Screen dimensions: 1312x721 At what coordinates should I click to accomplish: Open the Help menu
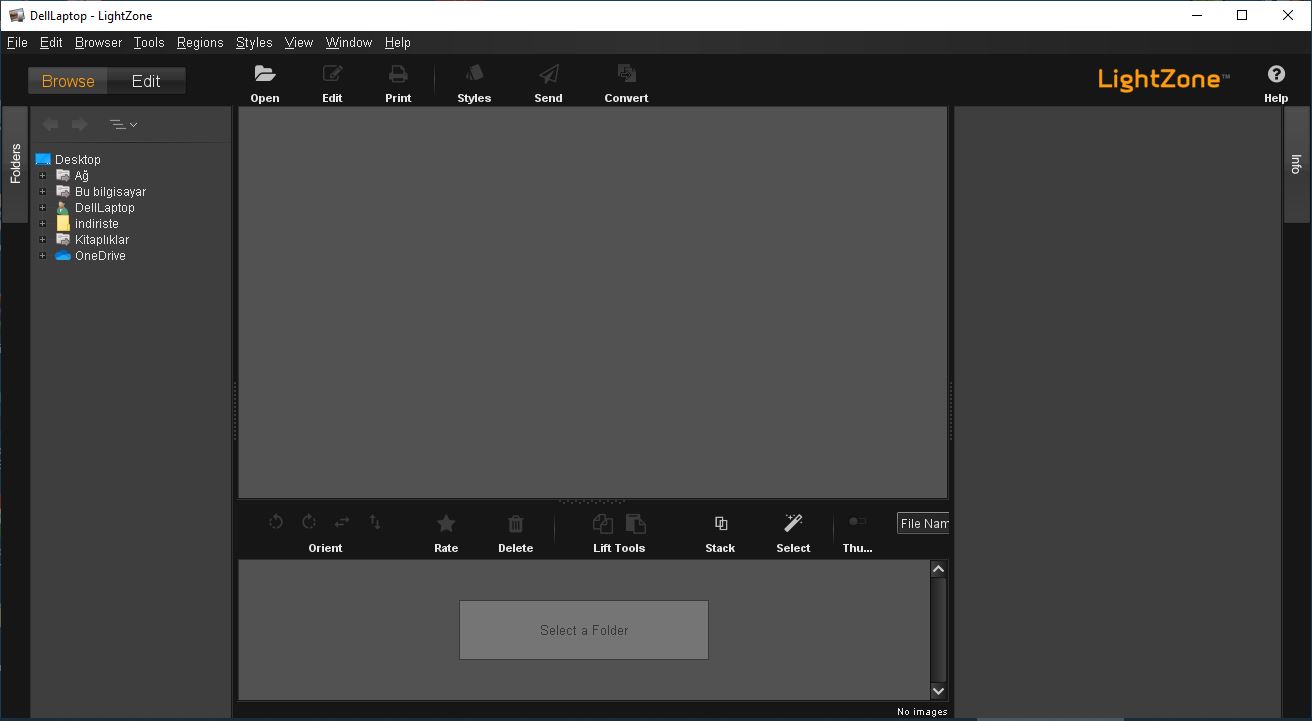pyautogui.click(x=398, y=43)
